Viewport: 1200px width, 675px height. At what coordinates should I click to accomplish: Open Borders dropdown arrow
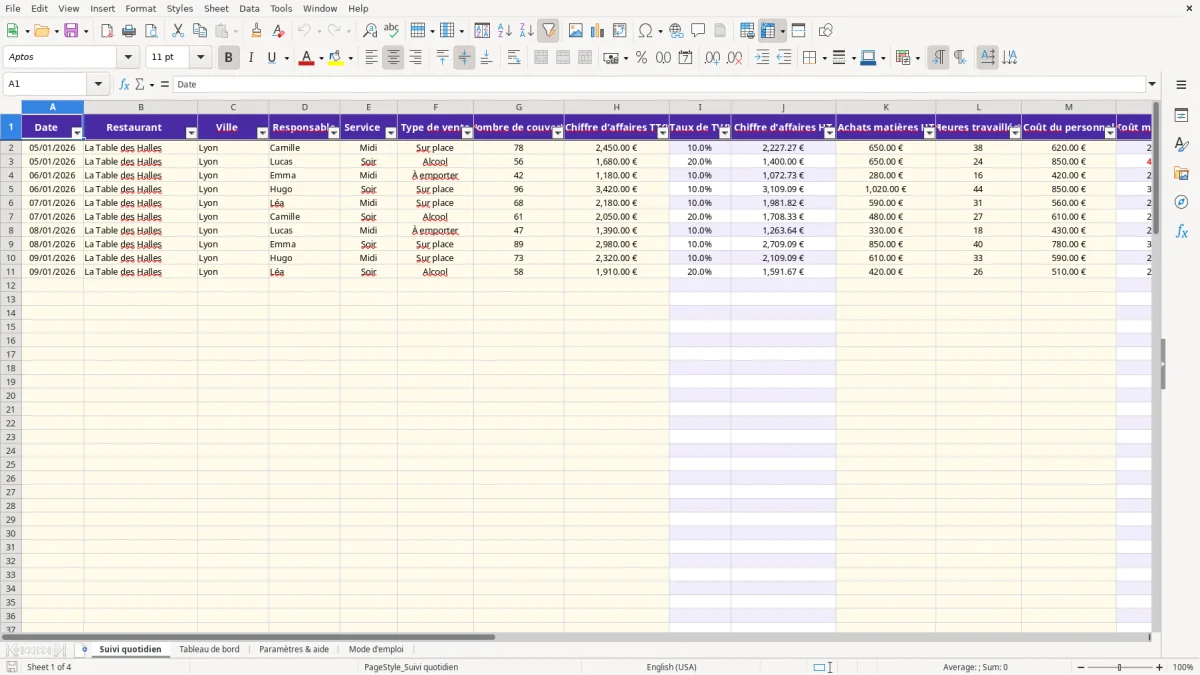tap(826, 58)
